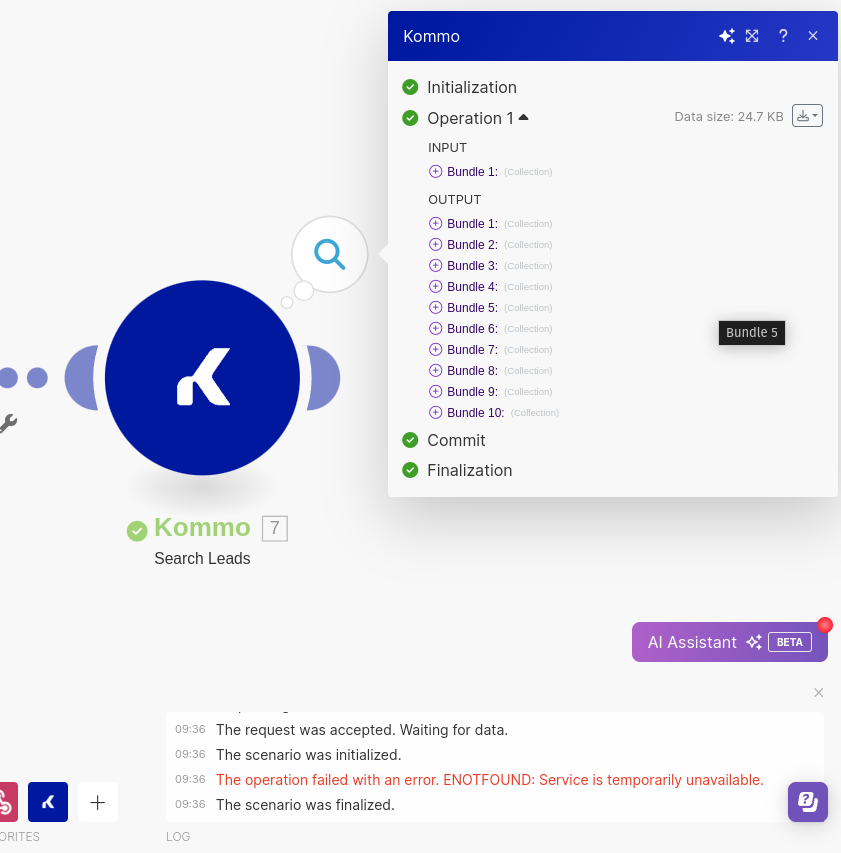841x853 pixels.
Task: Expand the Kommo panel to fullscreen
Action: tap(752, 36)
